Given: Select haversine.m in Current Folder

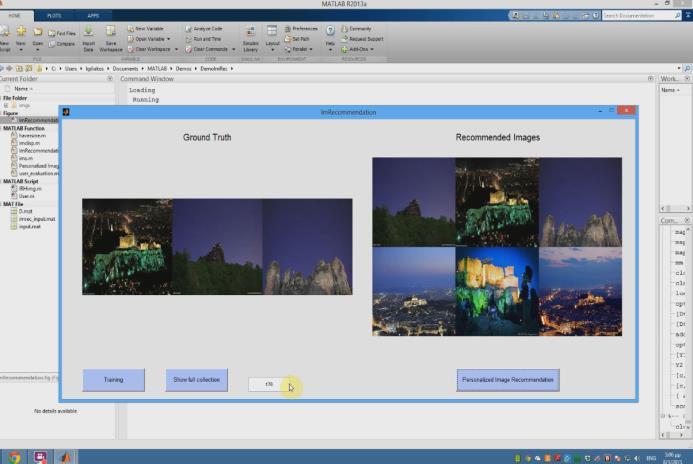Looking at the screenshot, I should (32, 136).
